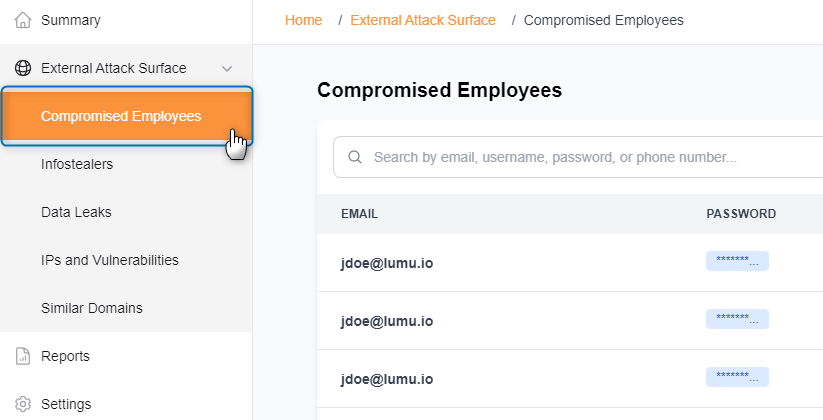Click the search magnifier icon
Image resolution: width=823 pixels, height=420 pixels.
pos(354,157)
